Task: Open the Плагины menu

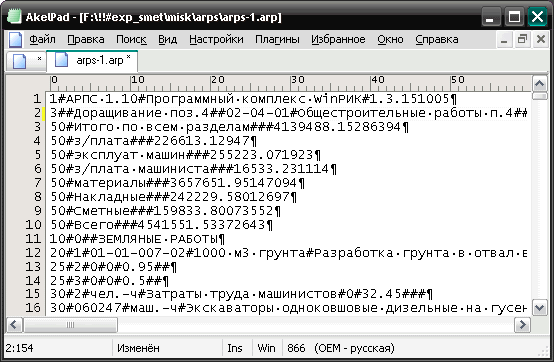Action: [277, 39]
